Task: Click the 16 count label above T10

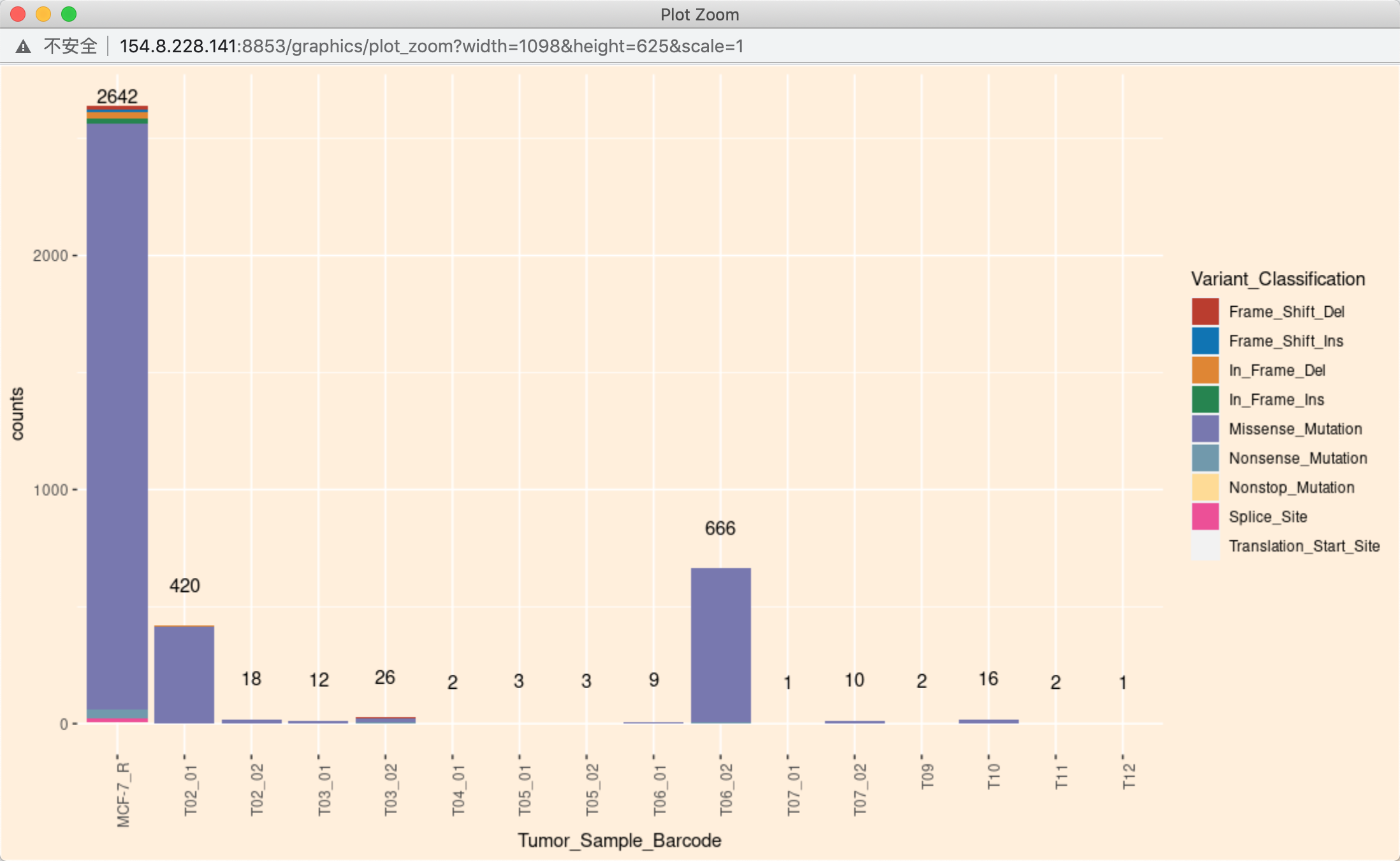Action: (x=988, y=679)
